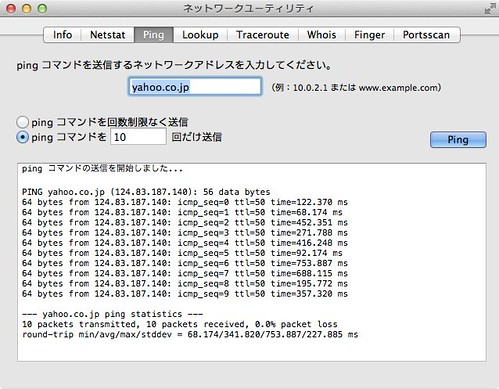Screen dimensions: 499x389
Task: Click the icmp_seq=1 time=68.174 ms line
Action: 182,212
